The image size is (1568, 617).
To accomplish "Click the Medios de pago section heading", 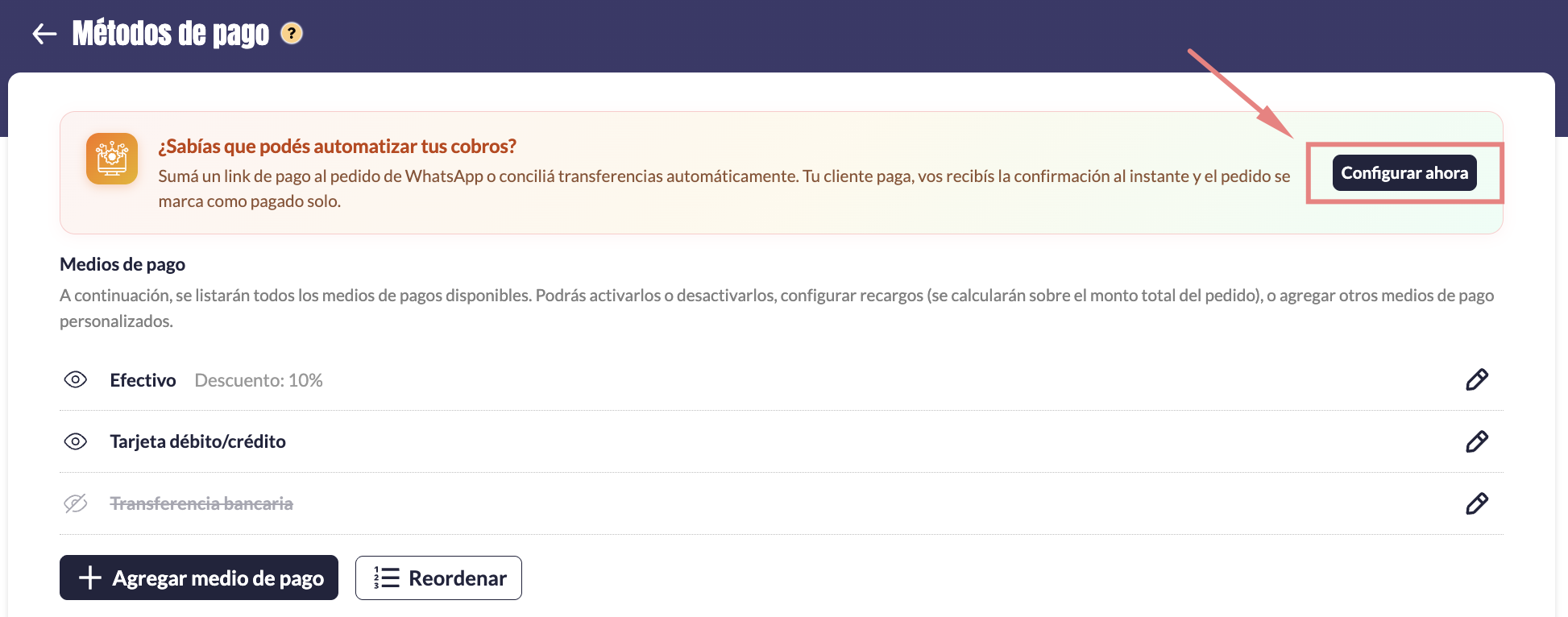I will click(122, 264).
